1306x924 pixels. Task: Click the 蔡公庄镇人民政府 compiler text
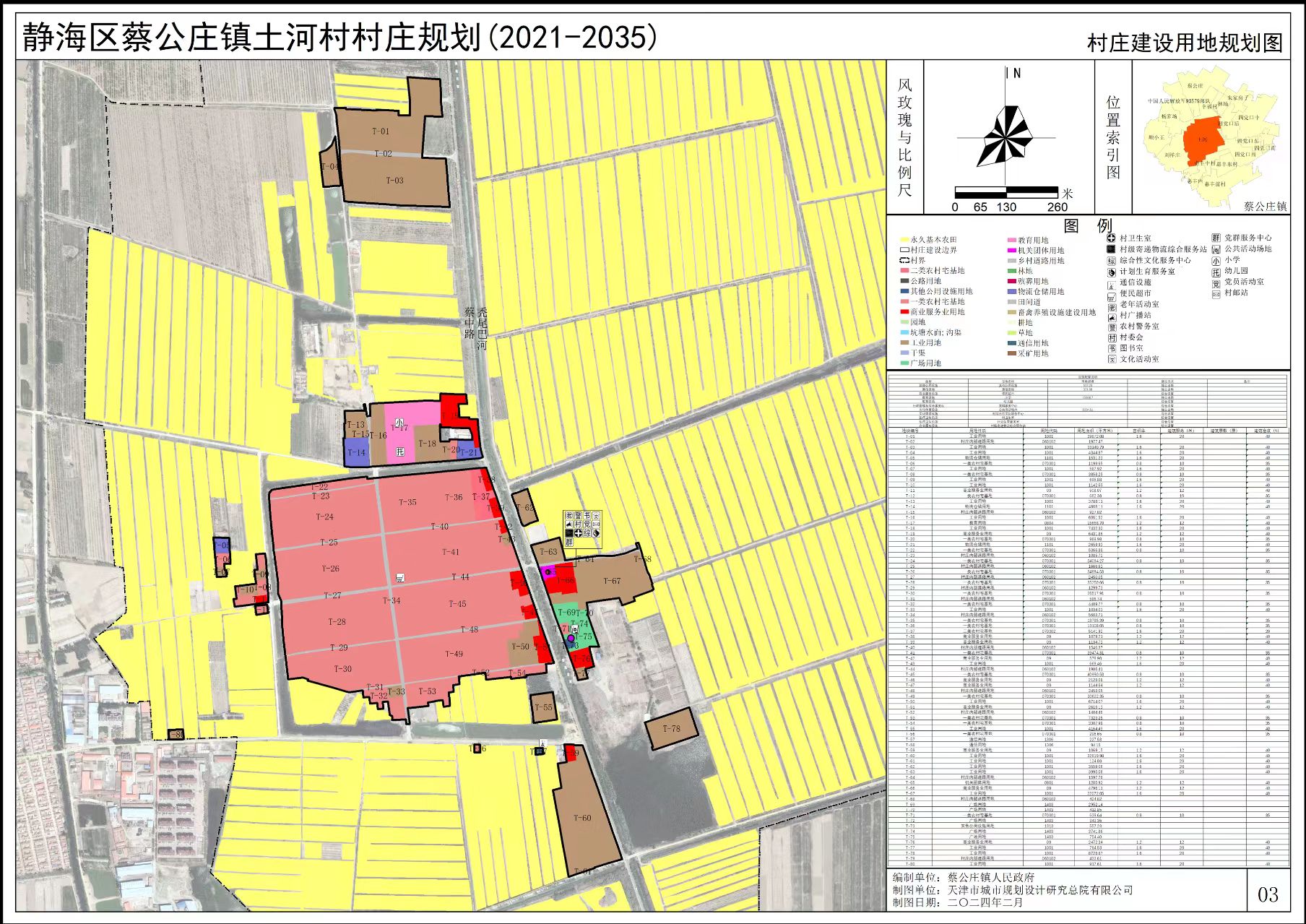(x=991, y=878)
